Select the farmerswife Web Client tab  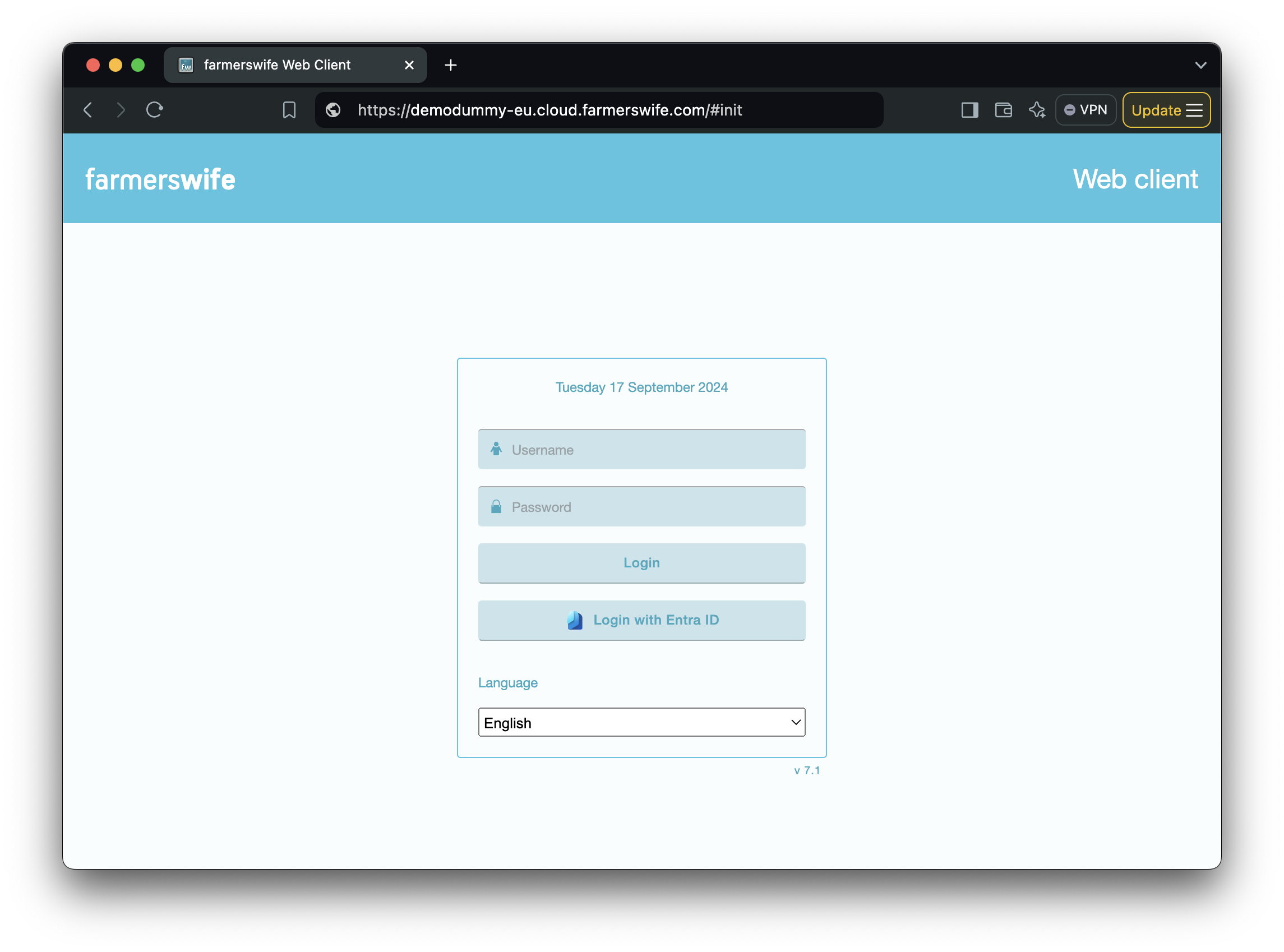tap(276, 65)
